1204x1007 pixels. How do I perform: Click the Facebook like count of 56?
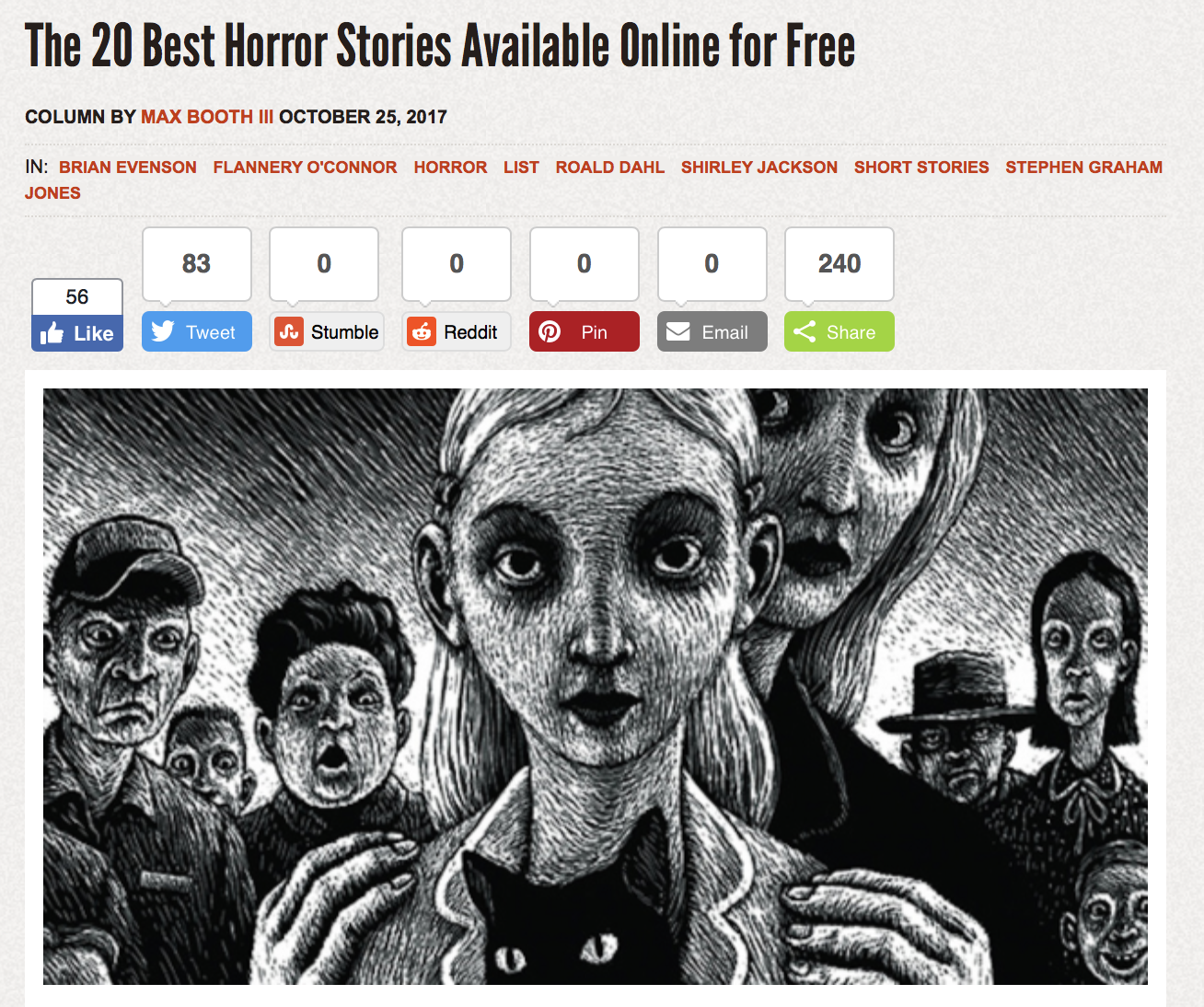tap(77, 297)
